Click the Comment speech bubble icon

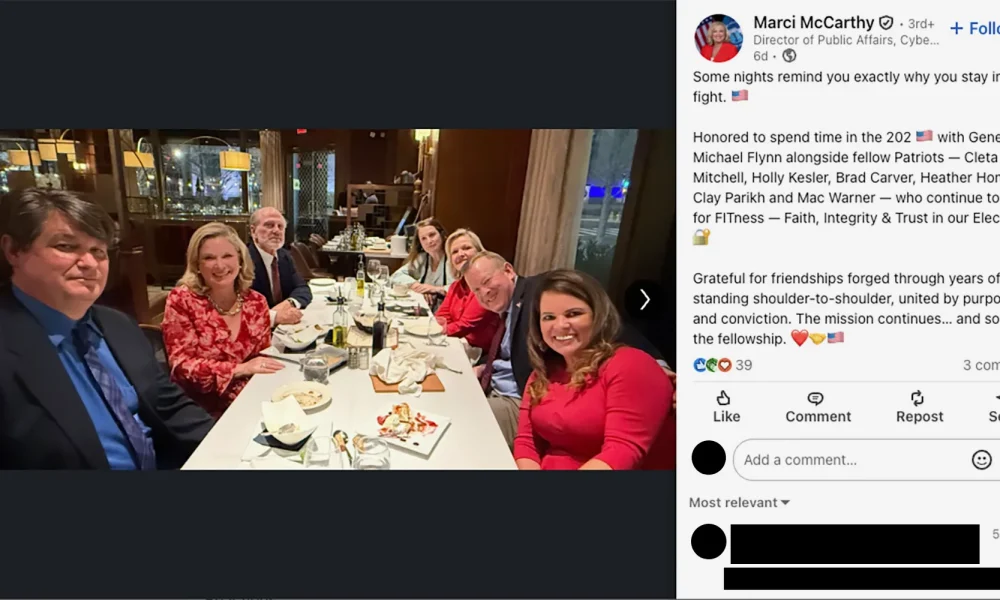(817, 398)
